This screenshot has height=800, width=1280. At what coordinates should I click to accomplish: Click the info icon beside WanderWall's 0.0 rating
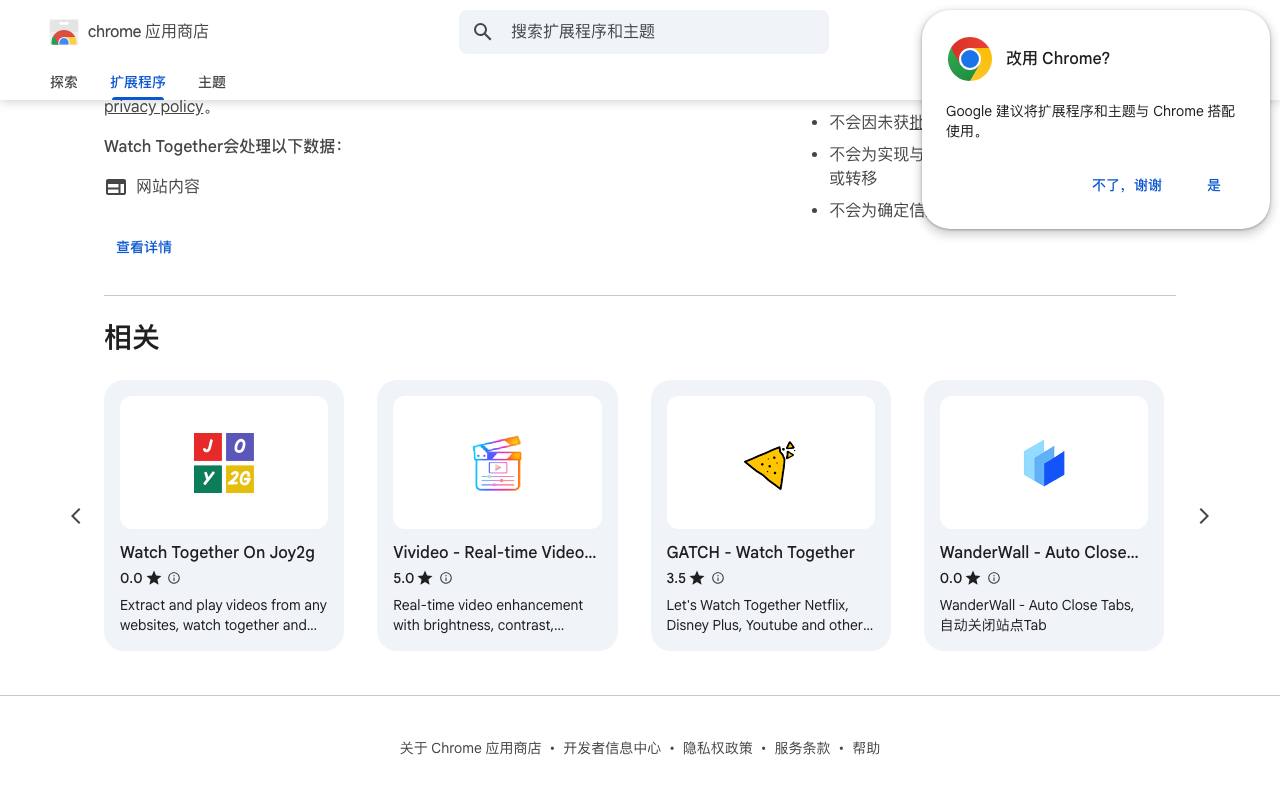click(994, 578)
